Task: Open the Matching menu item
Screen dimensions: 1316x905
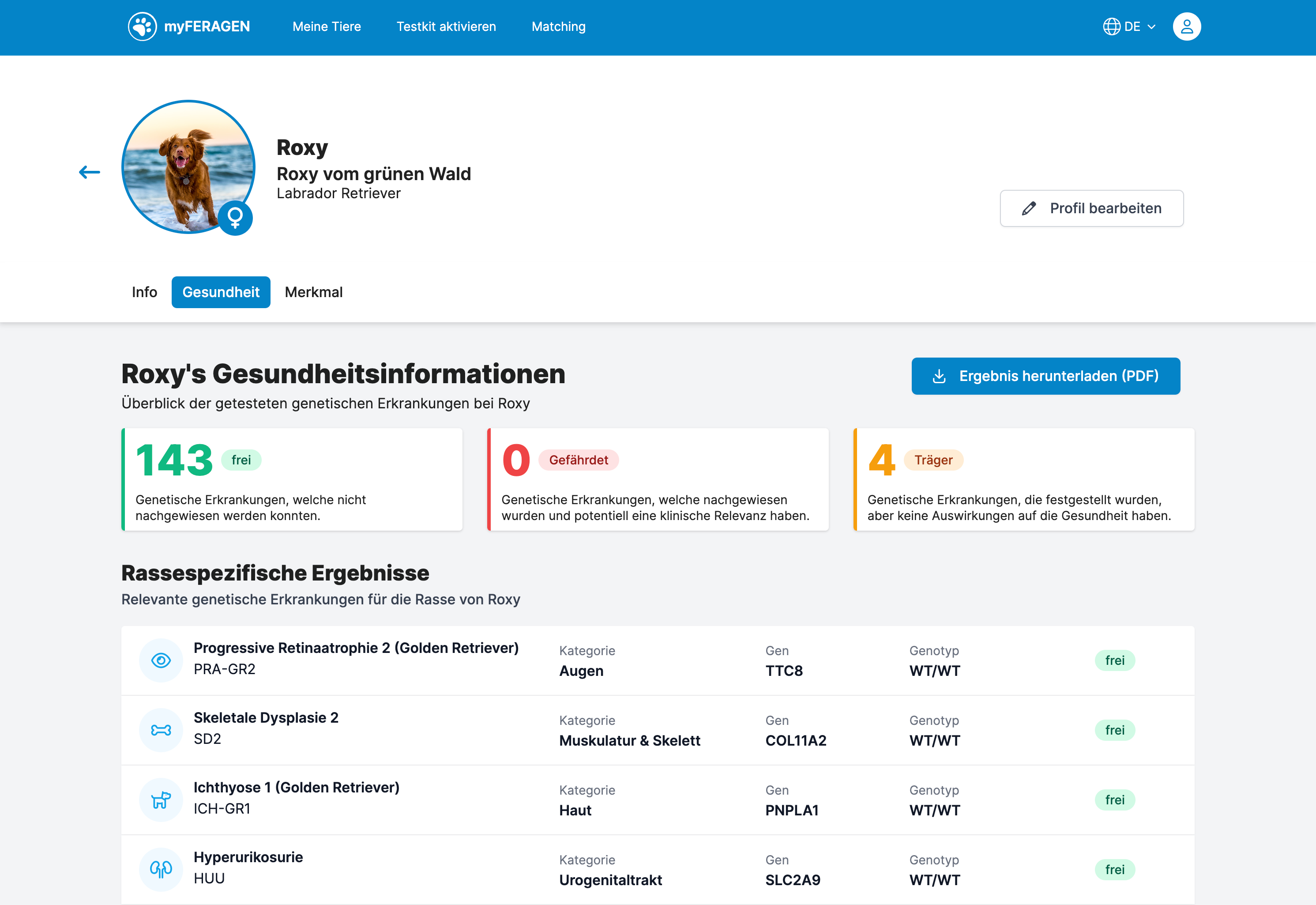Action: (x=558, y=26)
